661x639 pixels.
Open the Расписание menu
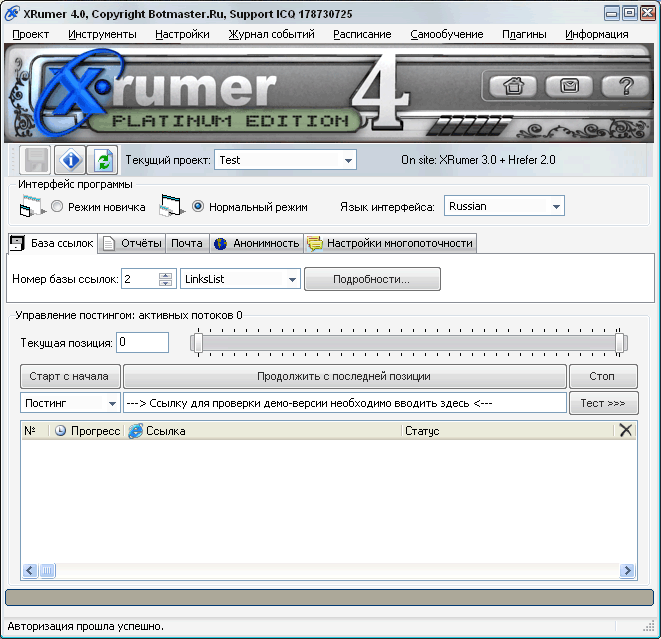tap(363, 35)
